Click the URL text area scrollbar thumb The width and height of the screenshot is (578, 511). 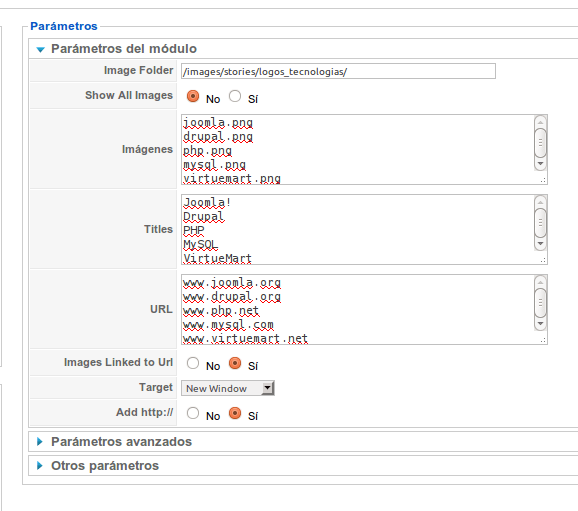tap(540, 303)
